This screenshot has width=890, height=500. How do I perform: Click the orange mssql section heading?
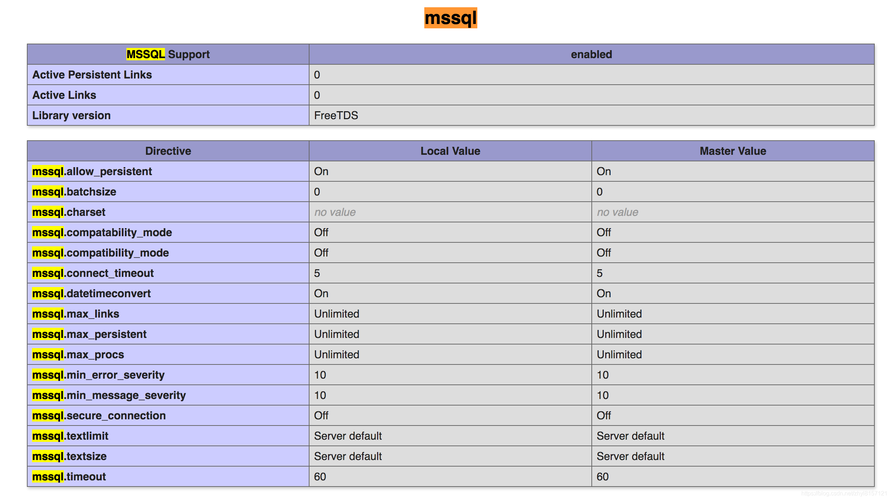pyautogui.click(x=450, y=18)
